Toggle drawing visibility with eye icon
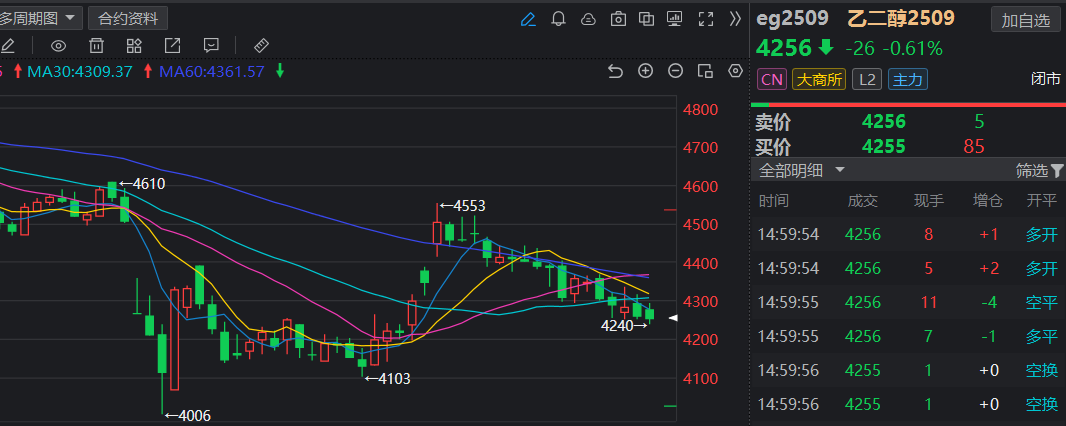This screenshot has width=1066, height=426. click(58, 45)
